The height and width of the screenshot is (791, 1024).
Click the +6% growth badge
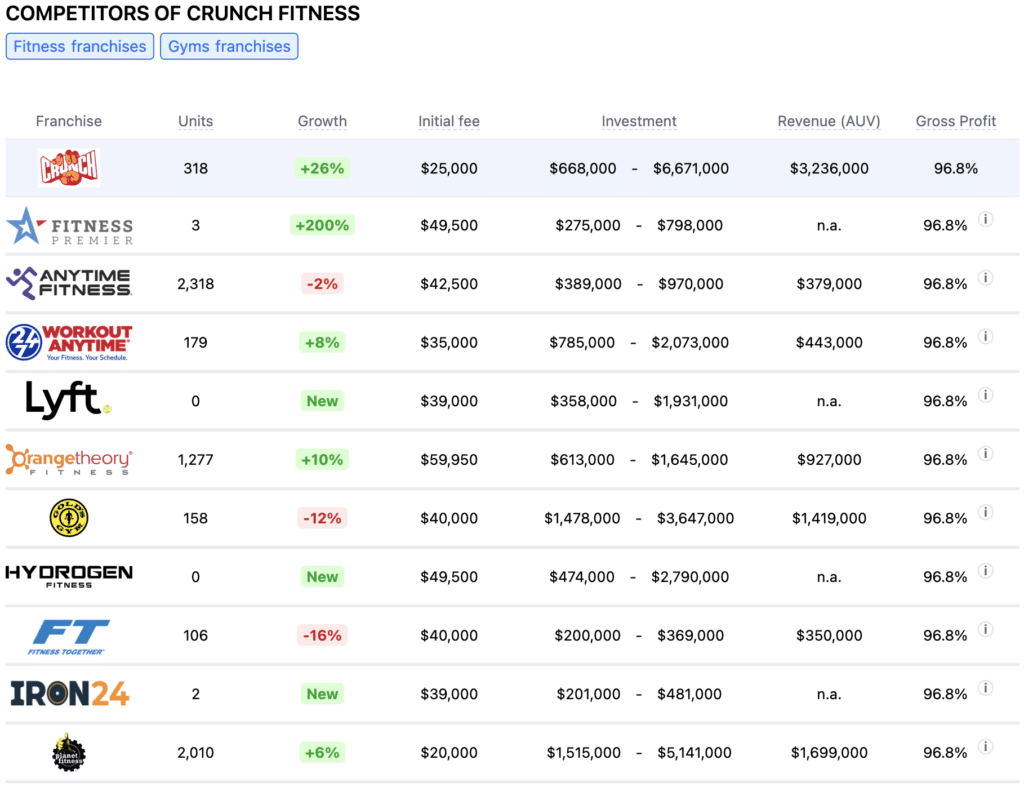pyautogui.click(x=322, y=752)
